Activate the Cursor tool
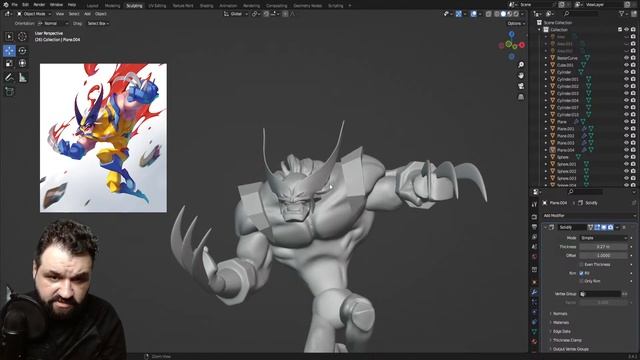Screen dimensions: 640x360 tap(22, 36)
